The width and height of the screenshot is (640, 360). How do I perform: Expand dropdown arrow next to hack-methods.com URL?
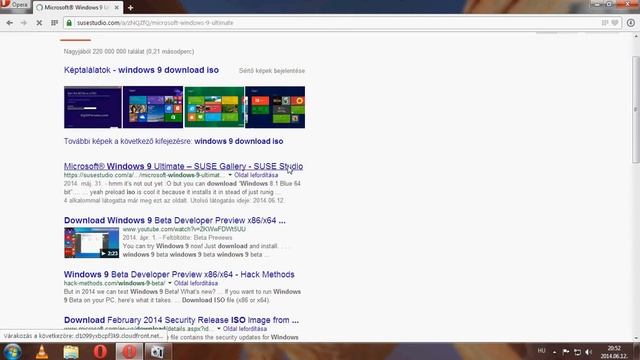point(170,283)
